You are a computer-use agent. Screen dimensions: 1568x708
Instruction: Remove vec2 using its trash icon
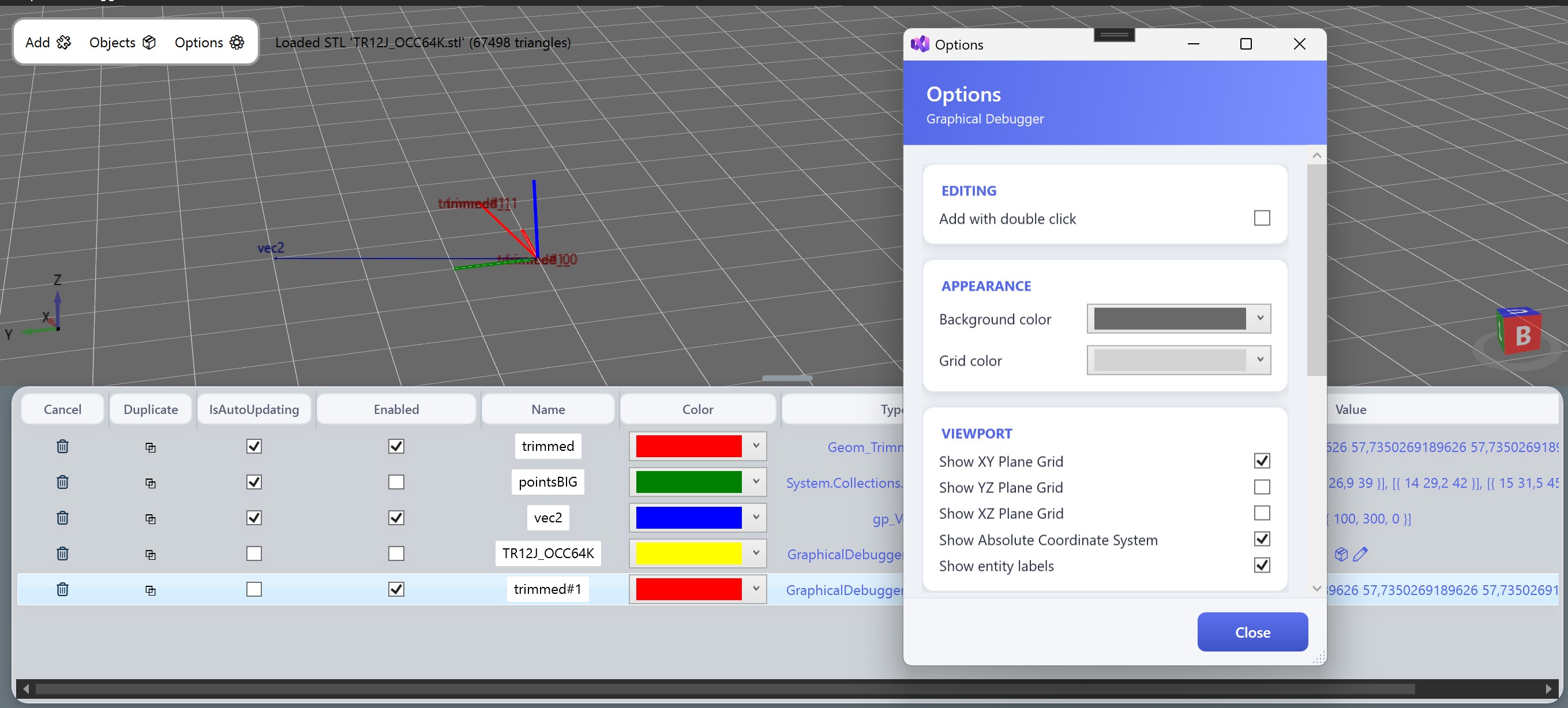(62, 518)
